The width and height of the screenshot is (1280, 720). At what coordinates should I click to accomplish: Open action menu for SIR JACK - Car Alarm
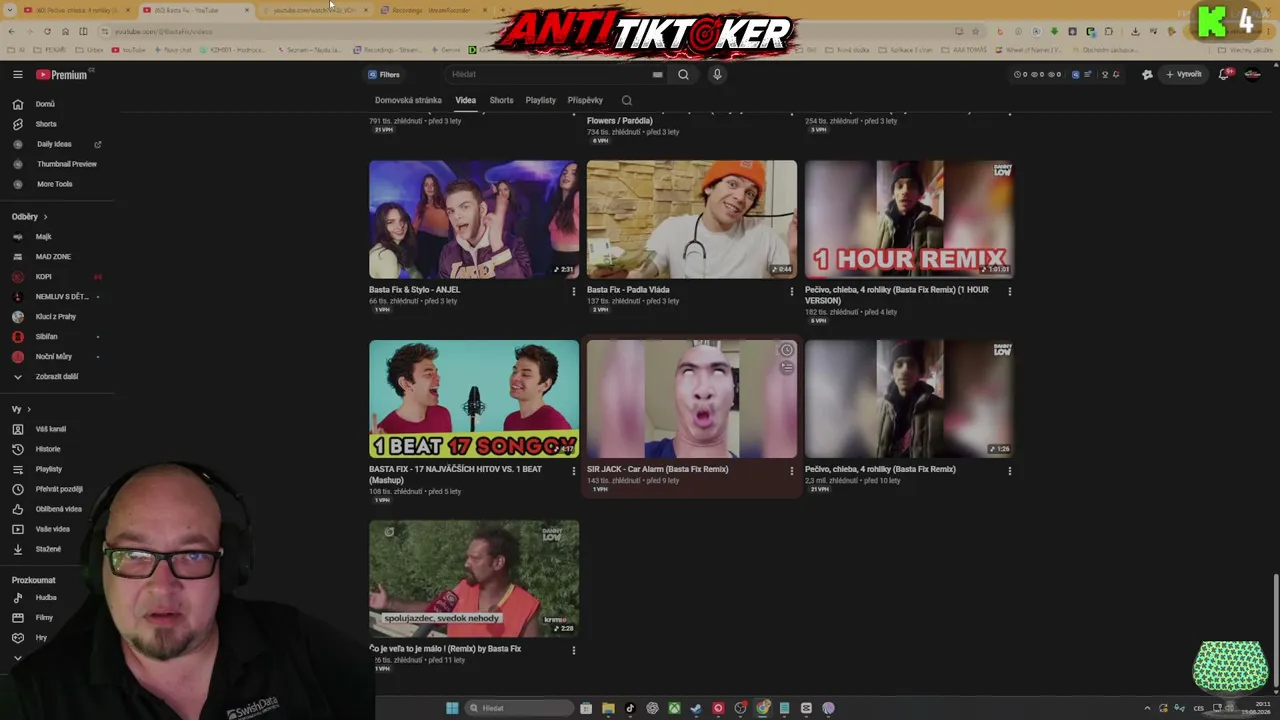click(792, 470)
